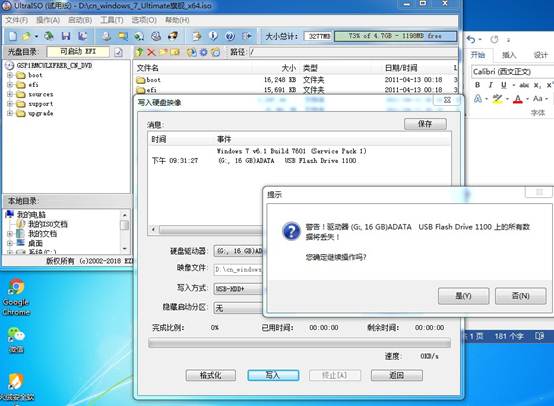Apply red font color in Word

(x=518, y=99)
